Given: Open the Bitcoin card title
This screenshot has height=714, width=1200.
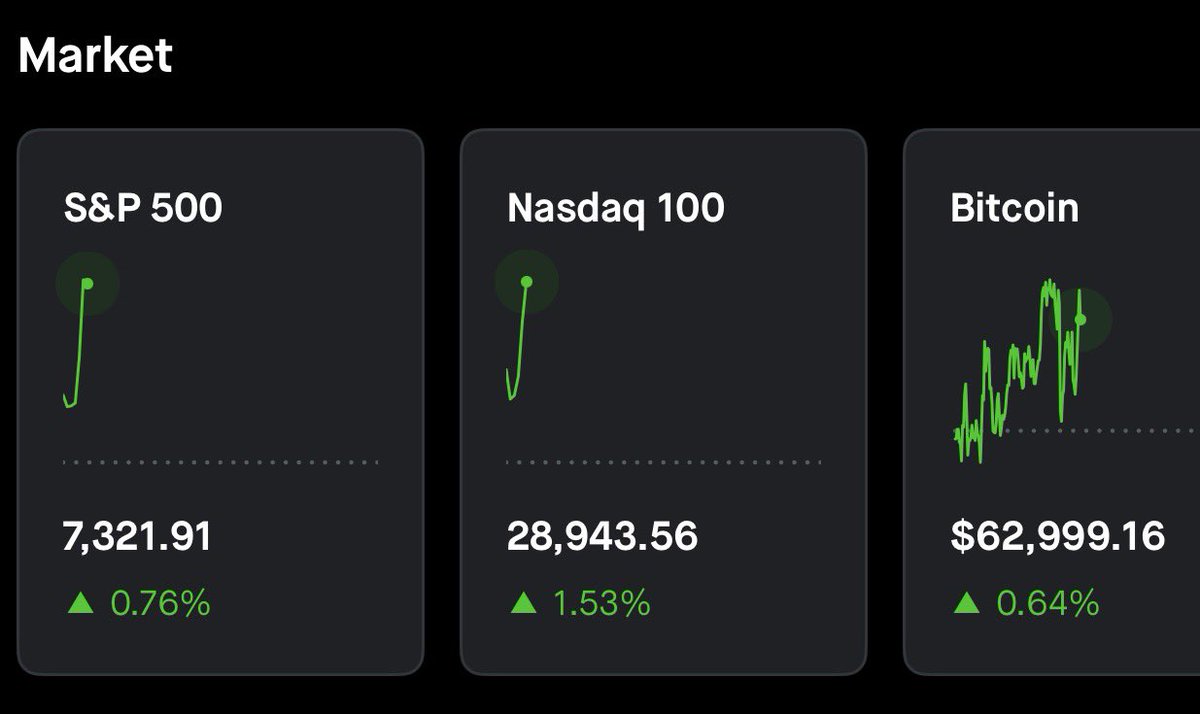Looking at the screenshot, I should pyautogui.click(x=1015, y=208).
